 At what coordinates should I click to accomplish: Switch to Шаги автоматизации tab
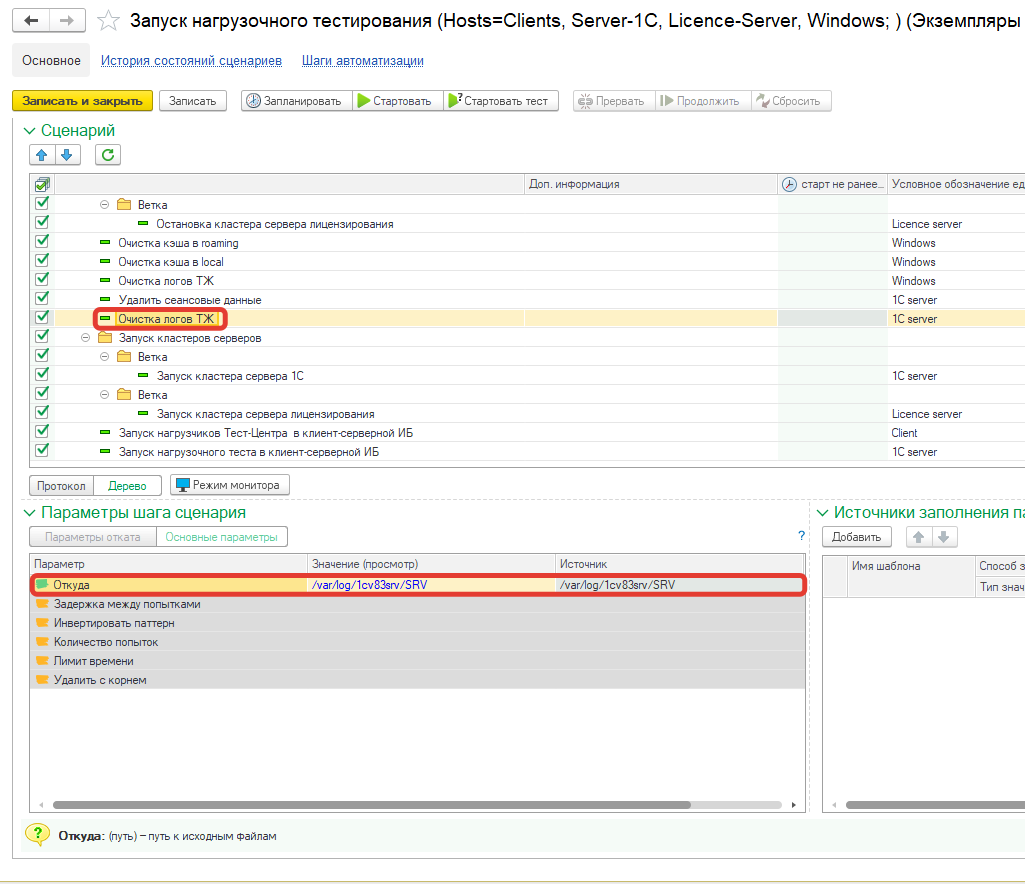click(362, 61)
